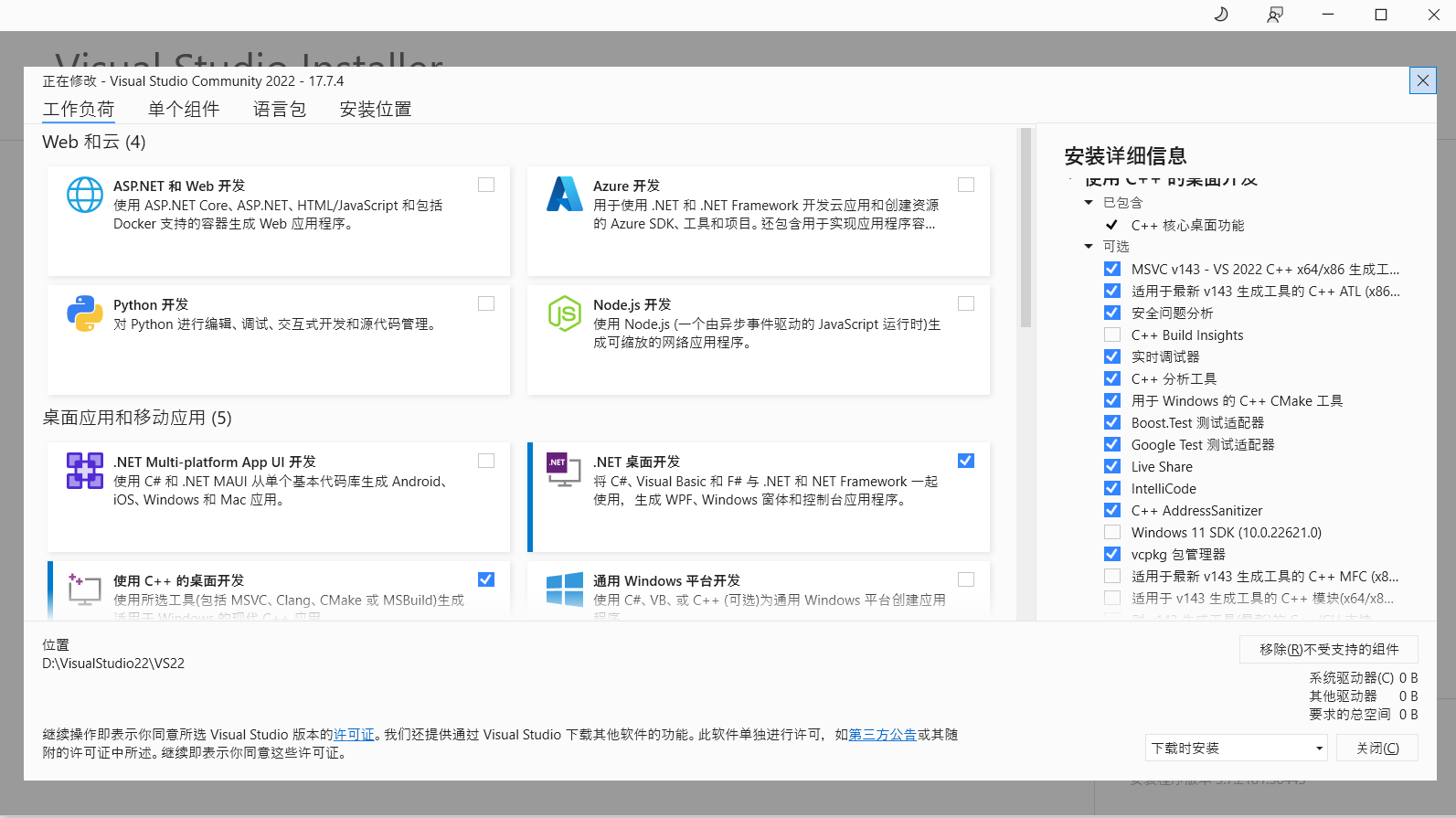Viewport: 1456px width, 818px height.
Task: Click the .NET desktop development icon
Action: [x=564, y=470]
